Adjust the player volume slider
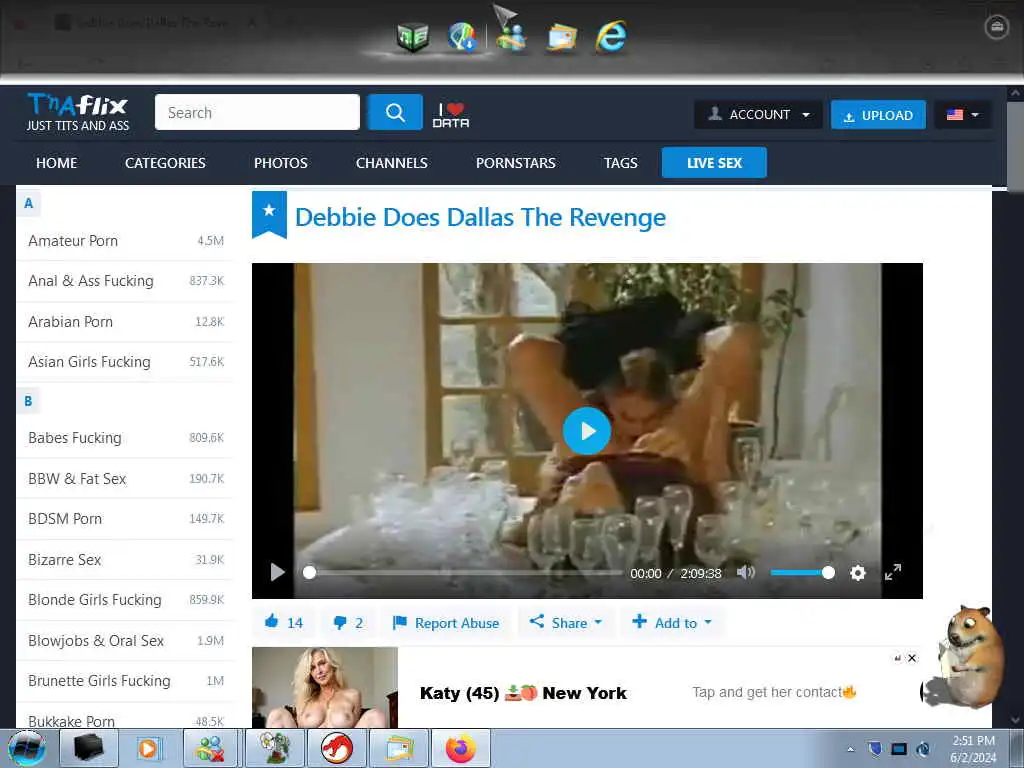 803,573
